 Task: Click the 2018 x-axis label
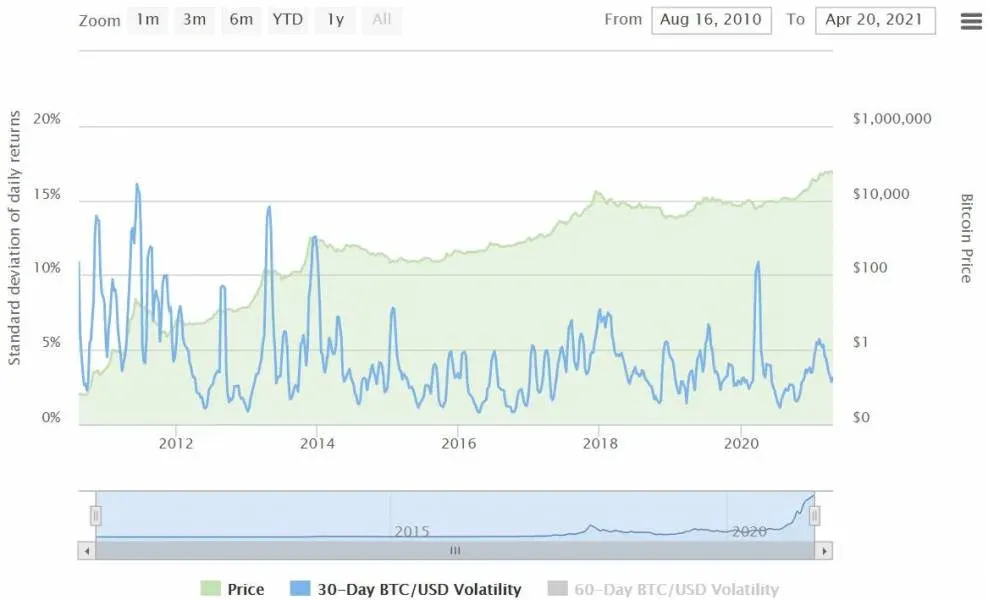click(600, 443)
